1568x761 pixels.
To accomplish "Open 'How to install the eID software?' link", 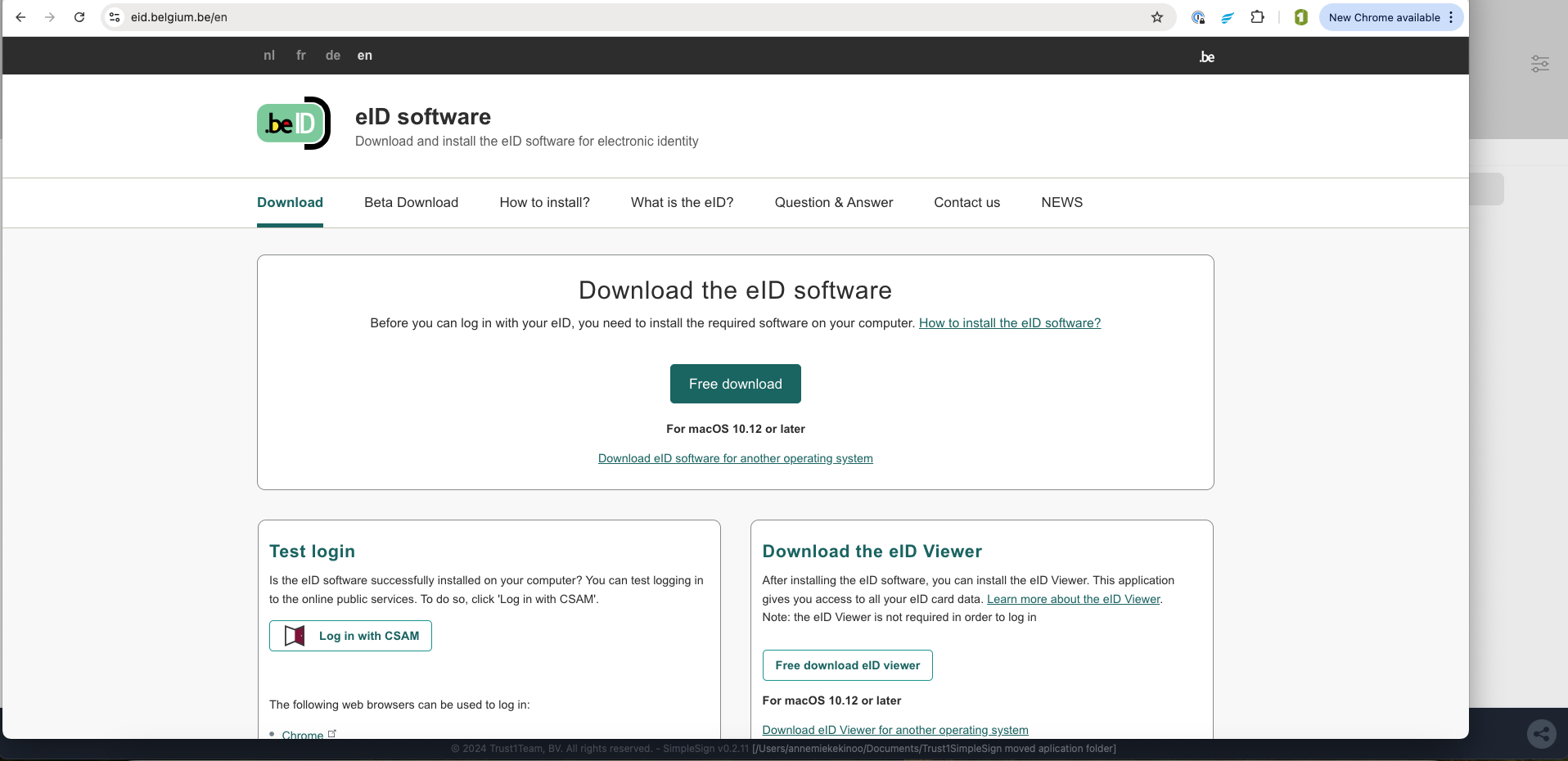I will click(x=1009, y=323).
